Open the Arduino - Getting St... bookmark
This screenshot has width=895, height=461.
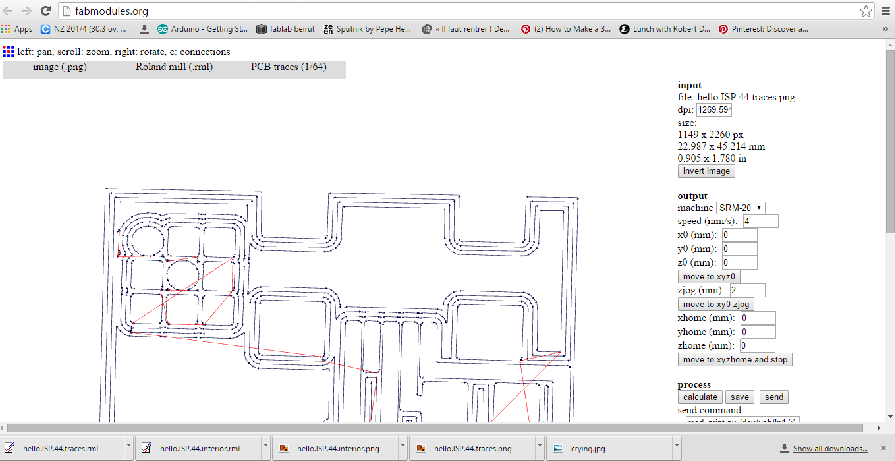coord(203,29)
